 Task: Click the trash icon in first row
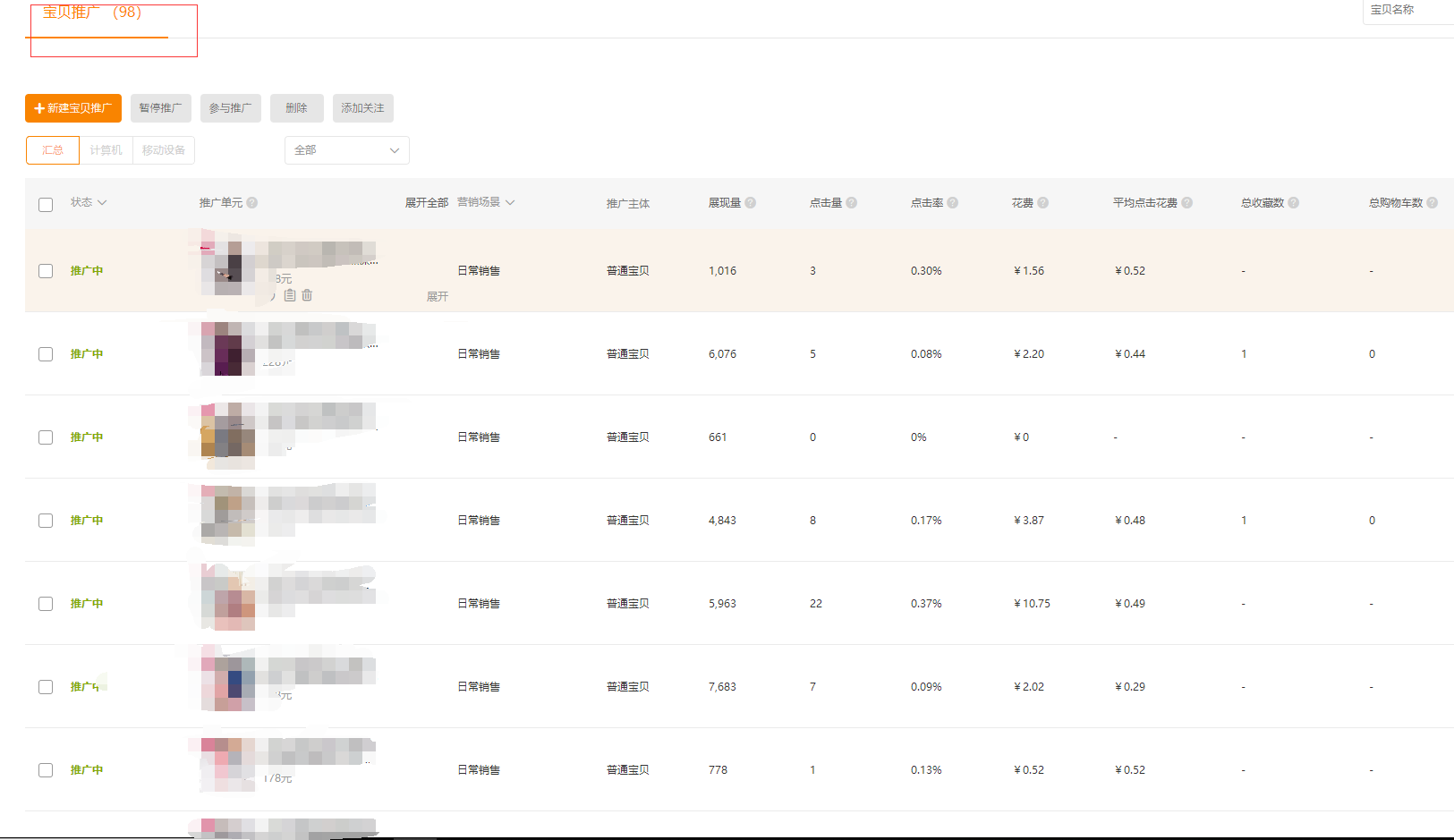click(x=307, y=295)
